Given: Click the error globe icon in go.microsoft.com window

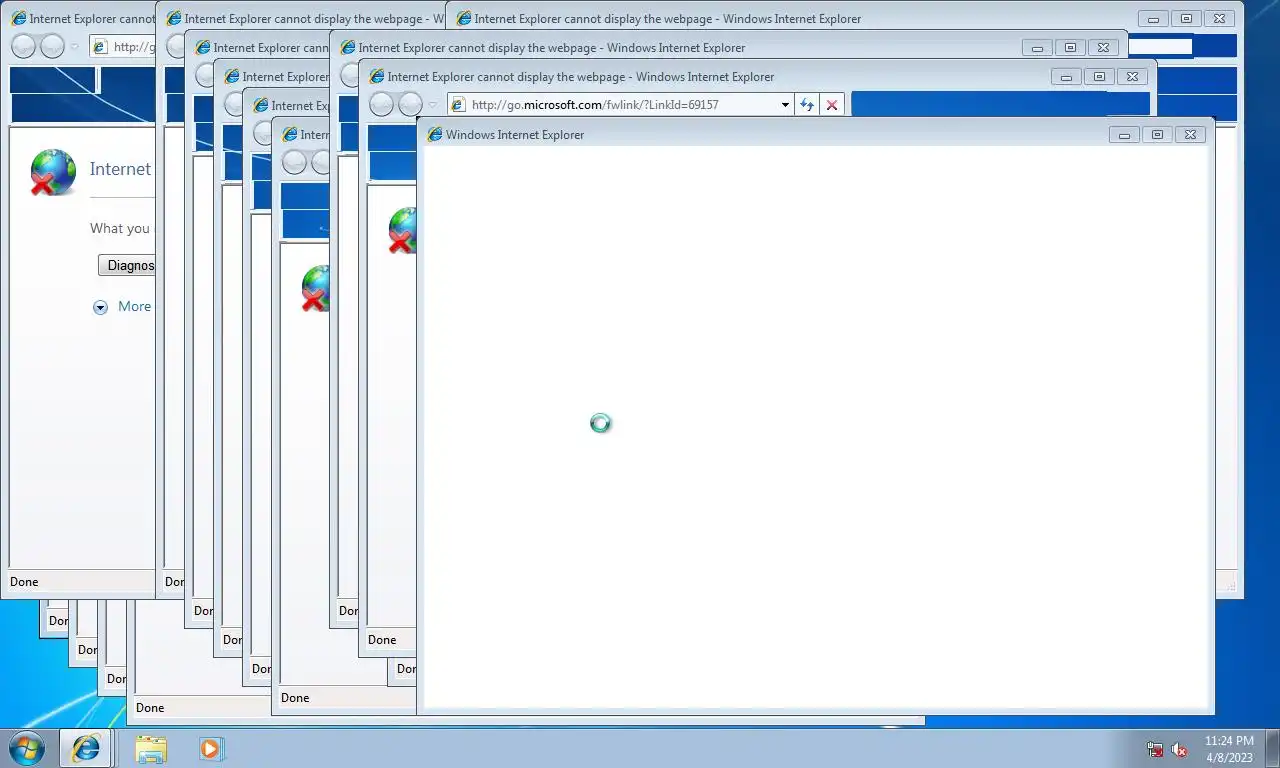Looking at the screenshot, I should 402,230.
